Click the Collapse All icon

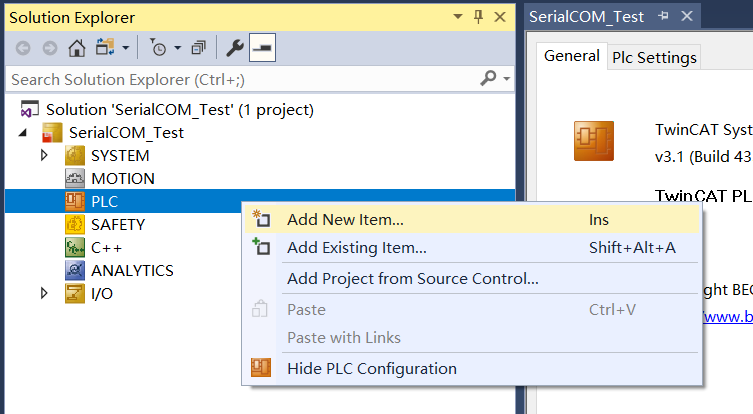pos(198,48)
